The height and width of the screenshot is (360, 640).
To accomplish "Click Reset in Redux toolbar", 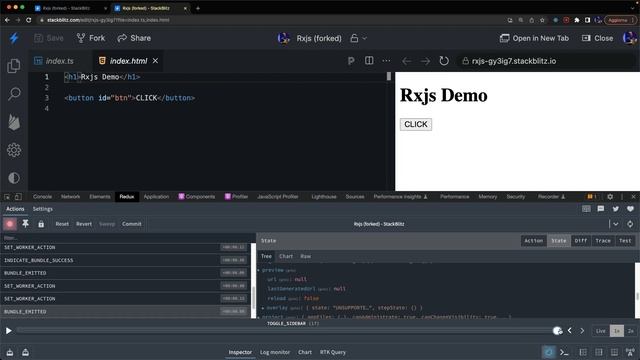I will [62, 224].
